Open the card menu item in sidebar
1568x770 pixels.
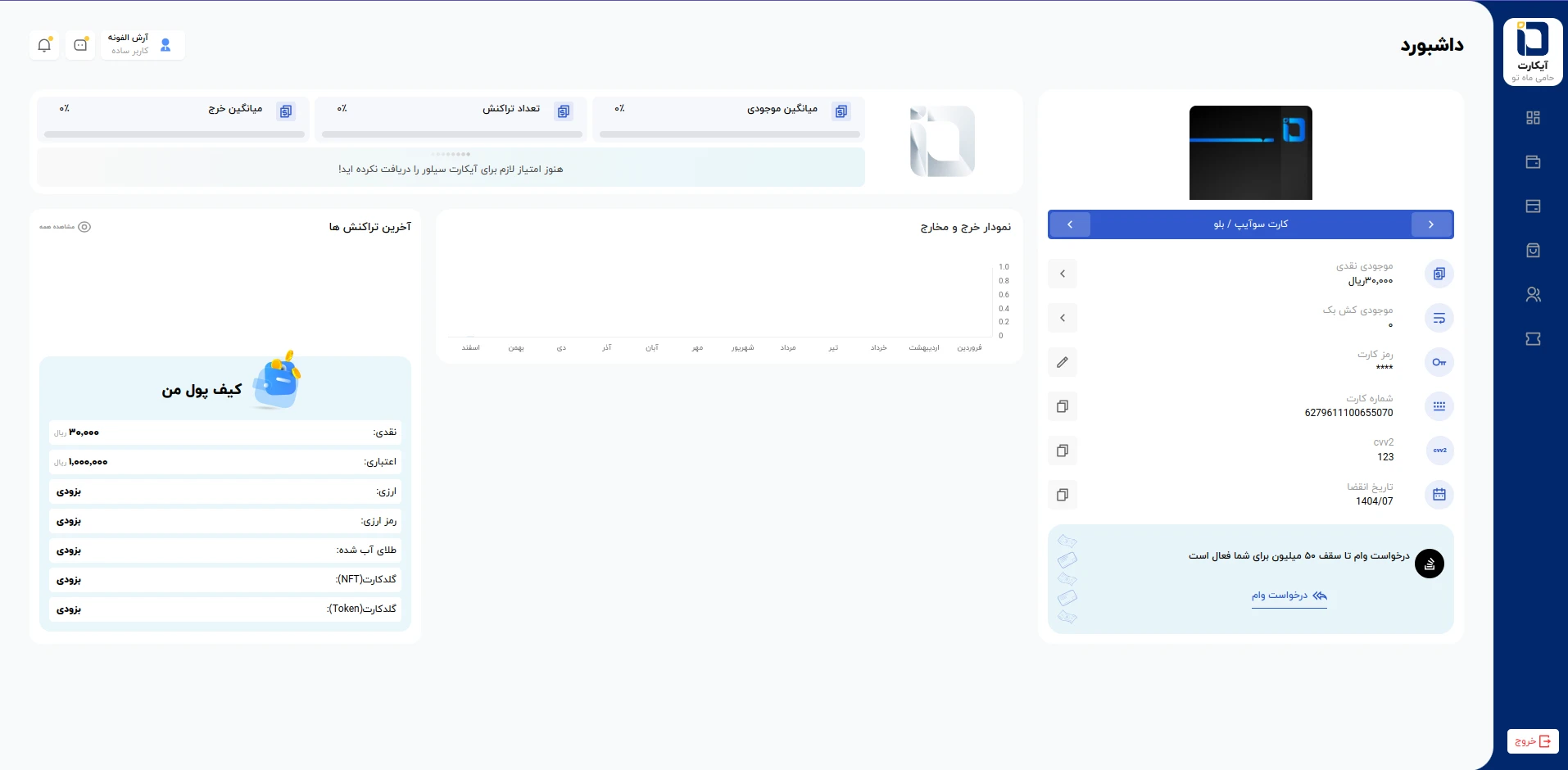(1533, 206)
